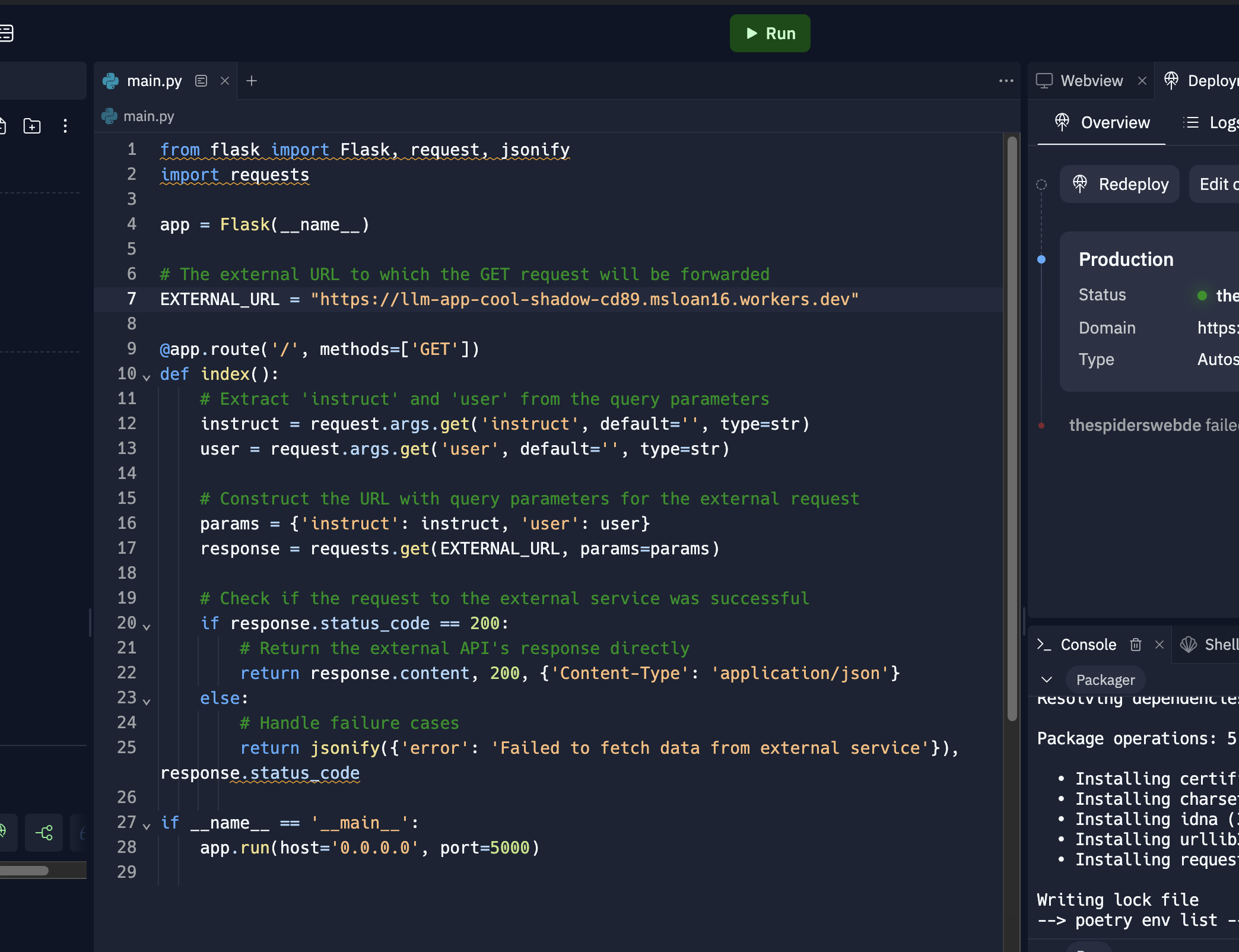Image resolution: width=1239 pixels, height=952 pixels.
Task: Click the horizontal scrollbar at bottom-left
Action: tap(24, 871)
